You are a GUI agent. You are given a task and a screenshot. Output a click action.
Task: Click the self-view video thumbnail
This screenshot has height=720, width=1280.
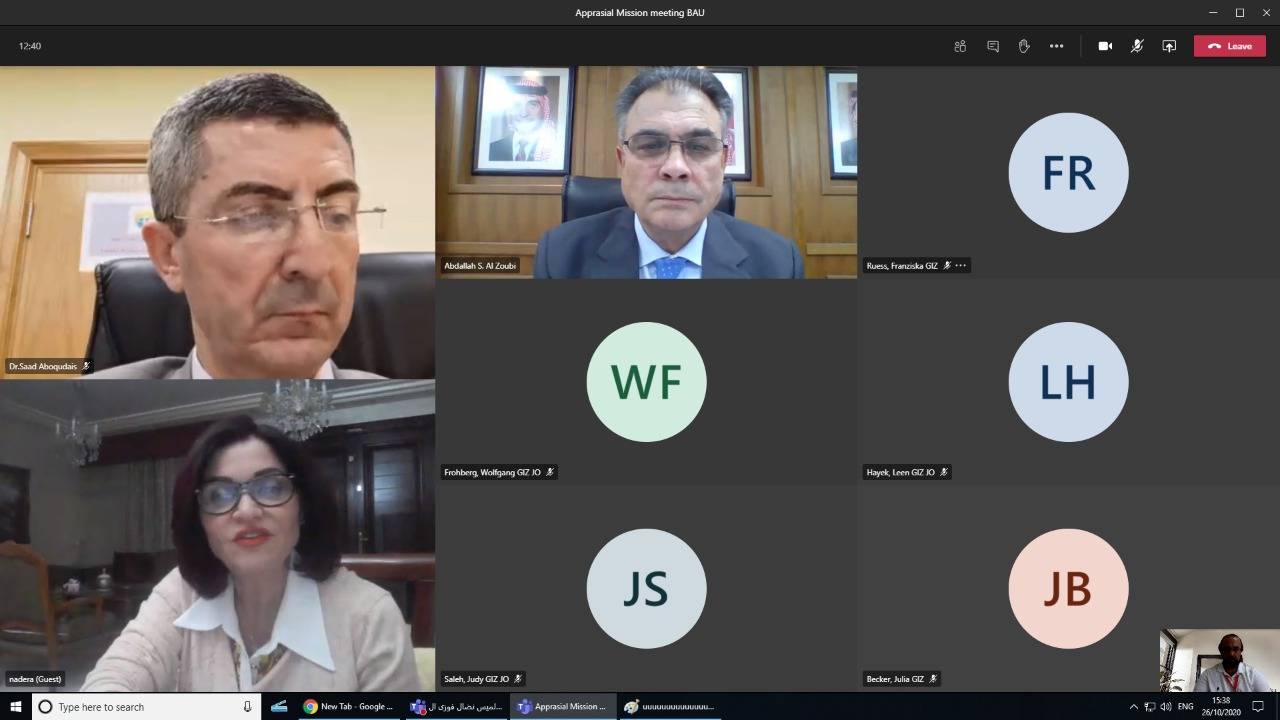(1219, 660)
